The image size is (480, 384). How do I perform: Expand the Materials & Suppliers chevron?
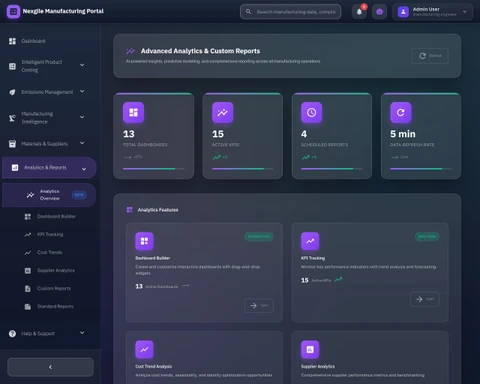[82, 143]
